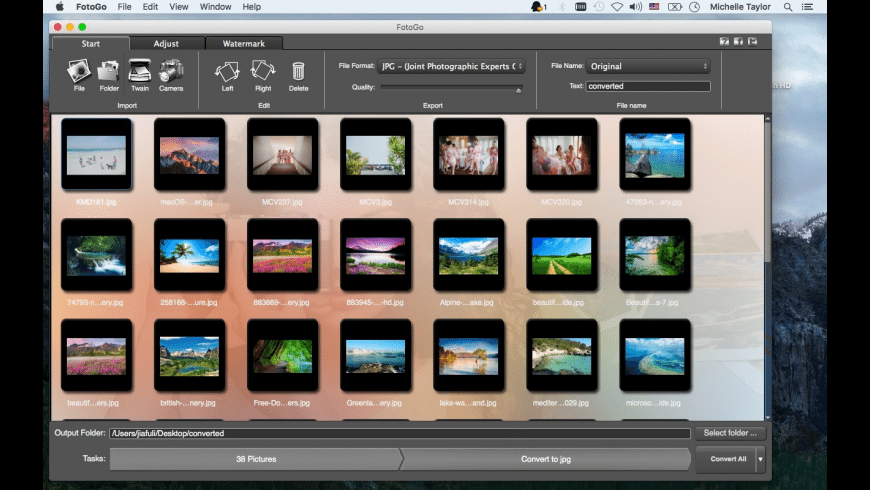This screenshot has height=490, width=870.
Task: Click the Text field containing converted
Action: 648,86
